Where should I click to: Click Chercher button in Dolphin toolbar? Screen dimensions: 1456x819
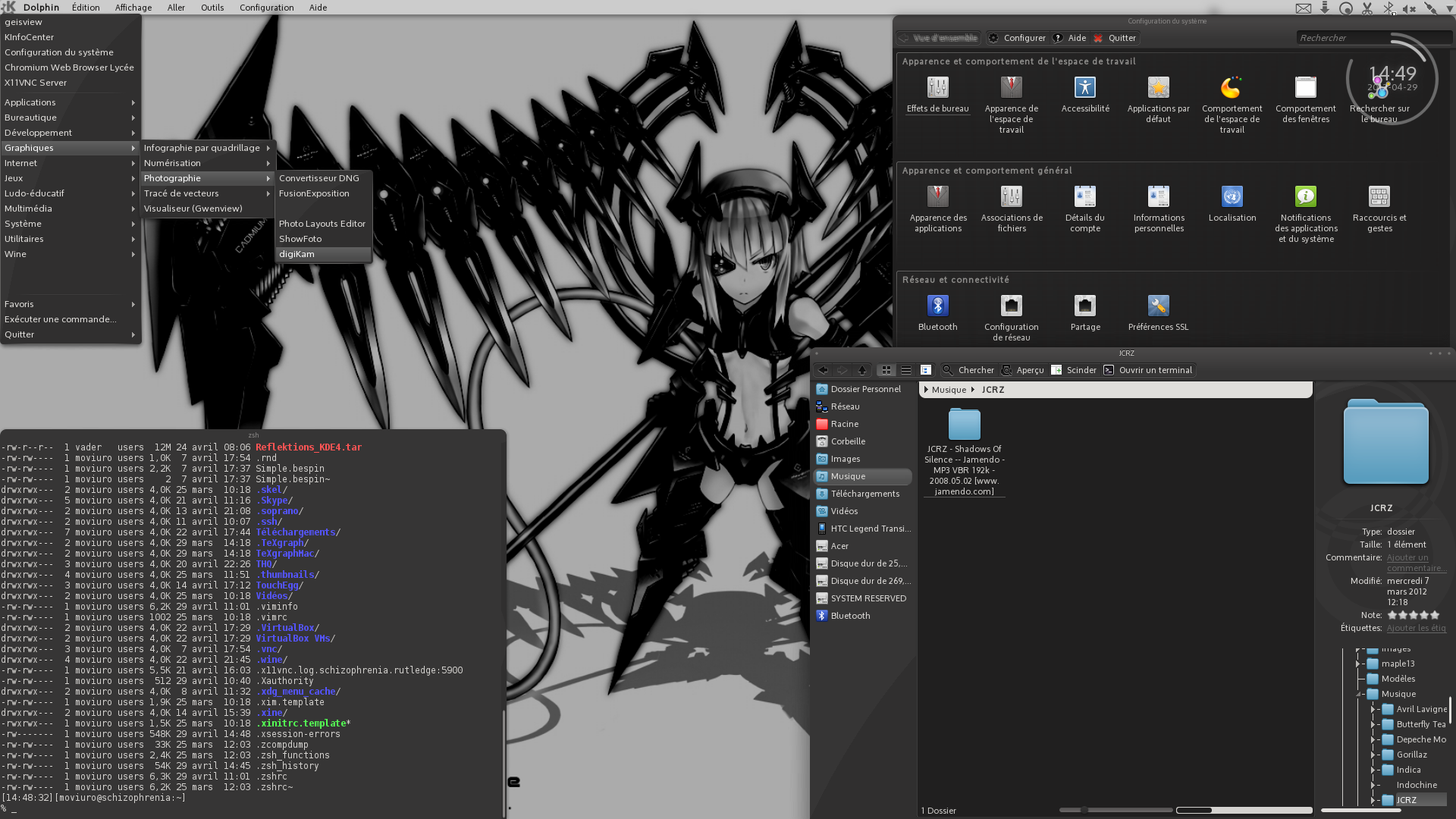968,370
